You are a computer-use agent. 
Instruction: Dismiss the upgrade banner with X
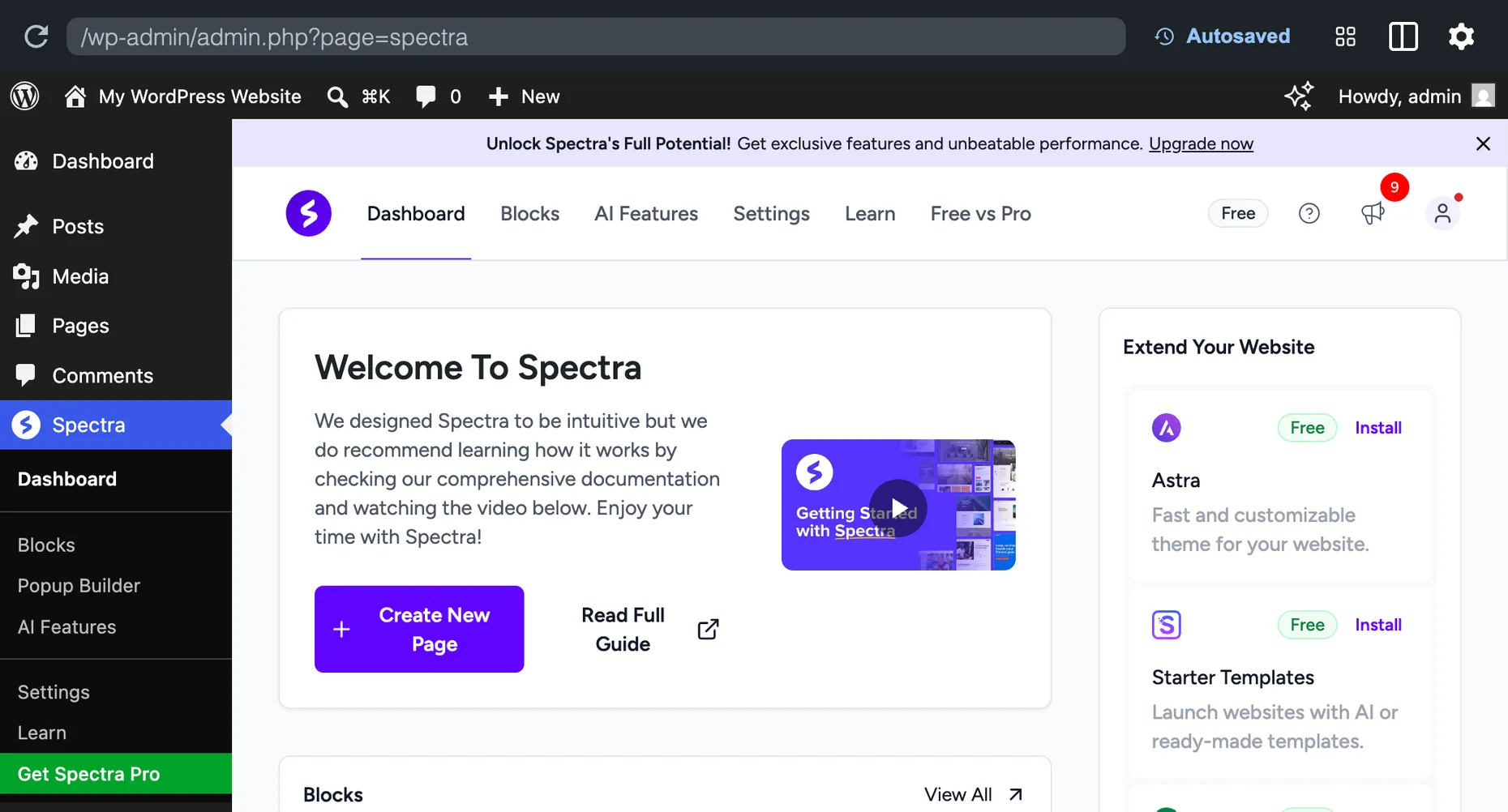(1483, 143)
